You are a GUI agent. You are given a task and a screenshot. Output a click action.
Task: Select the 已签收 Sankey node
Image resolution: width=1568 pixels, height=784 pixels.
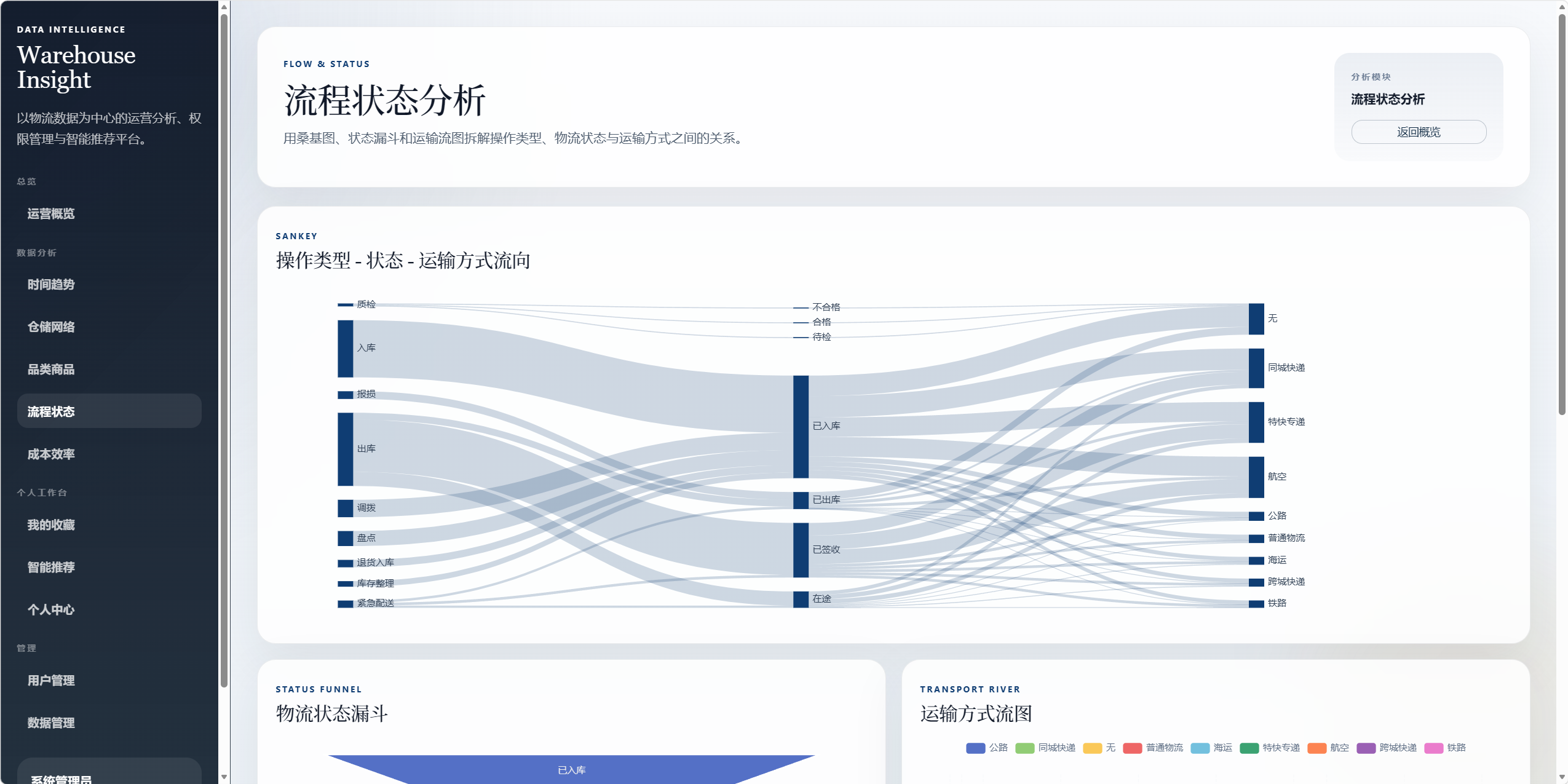click(x=801, y=550)
